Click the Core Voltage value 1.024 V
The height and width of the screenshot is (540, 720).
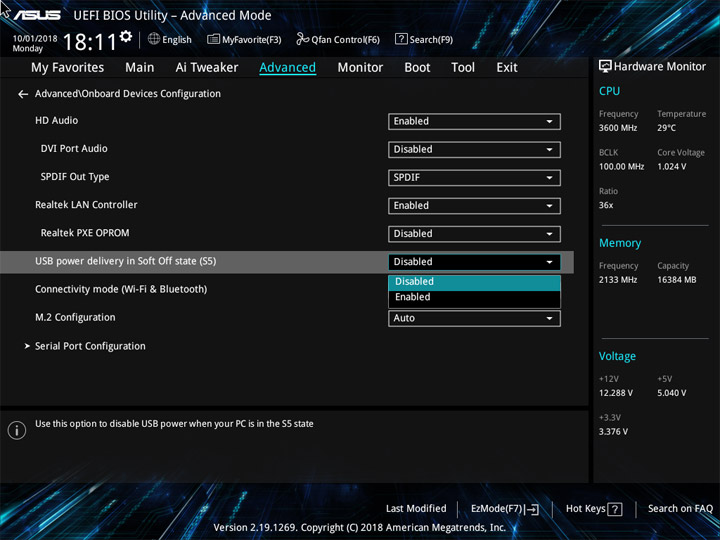click(671, 166)
